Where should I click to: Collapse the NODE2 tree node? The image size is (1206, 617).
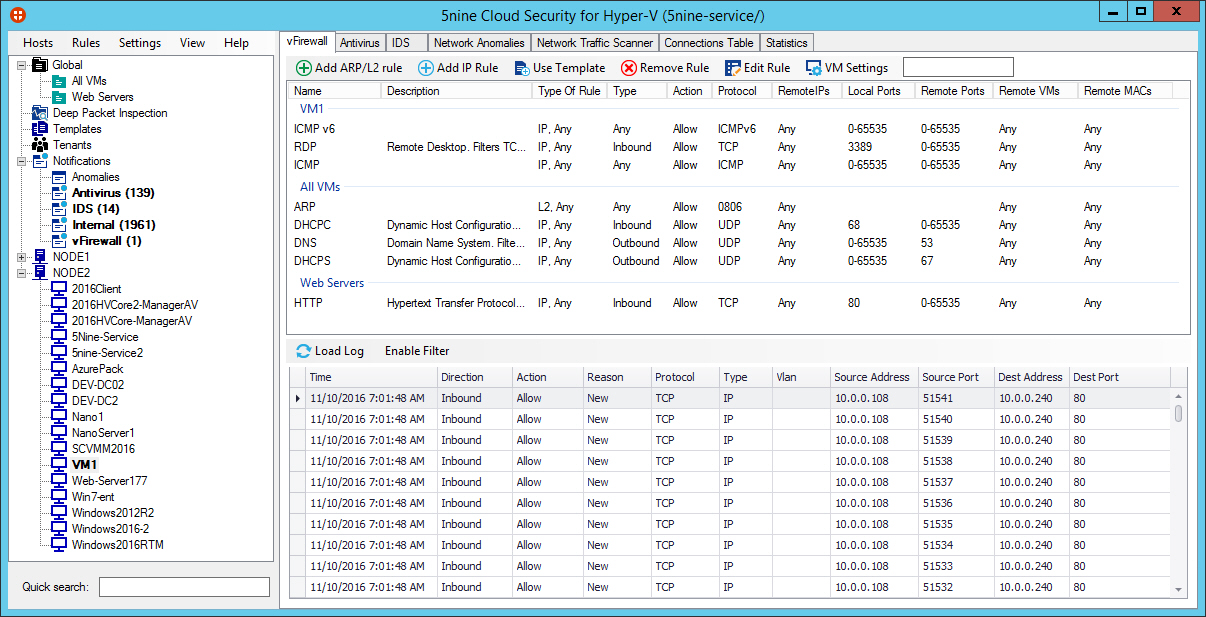click(x=22, y=273)
